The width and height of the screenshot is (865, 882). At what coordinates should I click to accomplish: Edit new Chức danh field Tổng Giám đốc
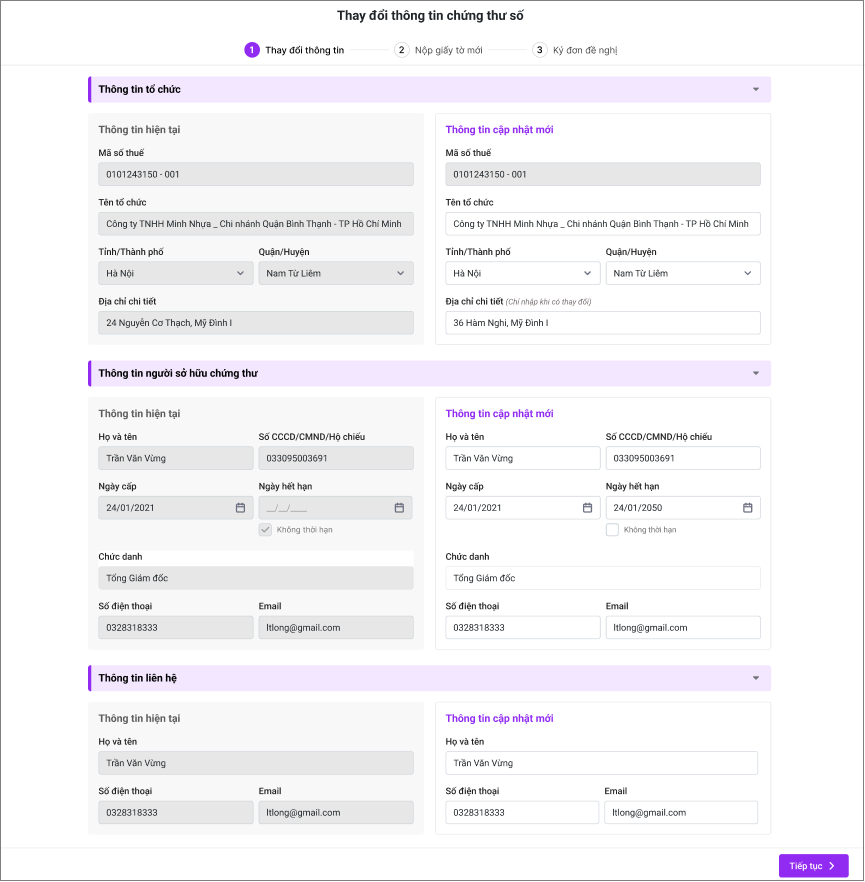click(x=603, y=578)
